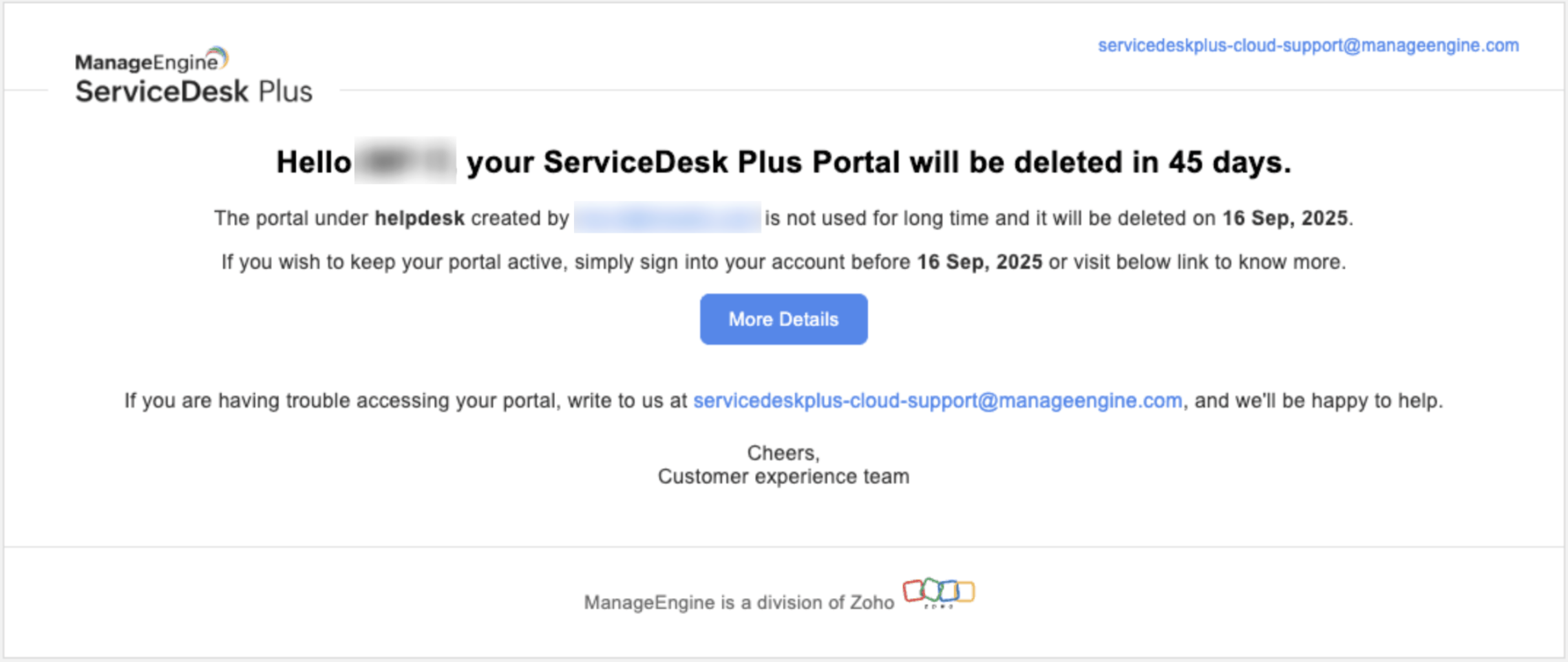1568x662 pixels.
Task: Click the blurred portal creator email
Action: click(x=666, y=218)
